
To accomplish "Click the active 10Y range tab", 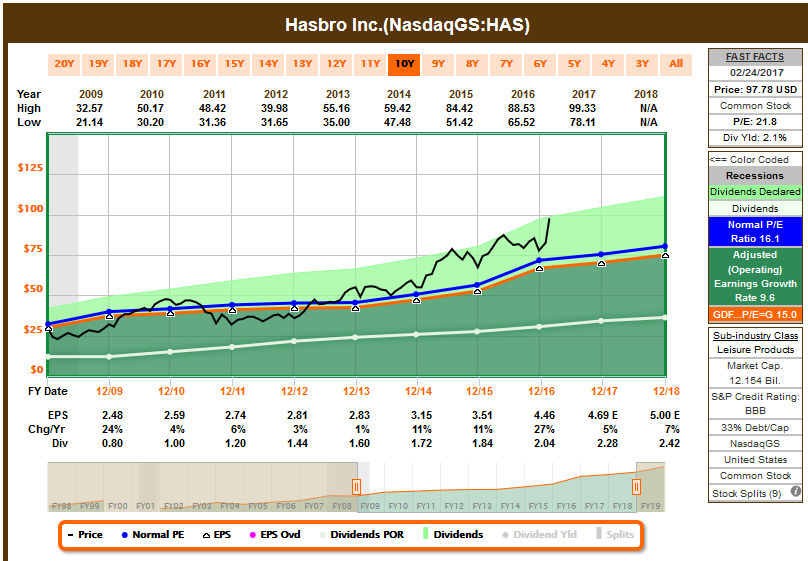I will pos(405,64).
